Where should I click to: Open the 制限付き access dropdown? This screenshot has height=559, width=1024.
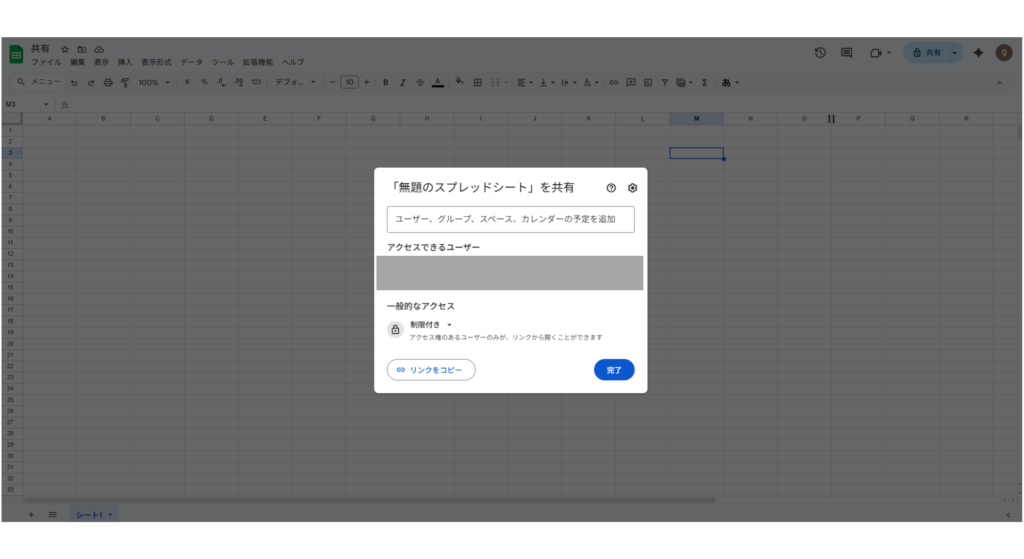431,325
